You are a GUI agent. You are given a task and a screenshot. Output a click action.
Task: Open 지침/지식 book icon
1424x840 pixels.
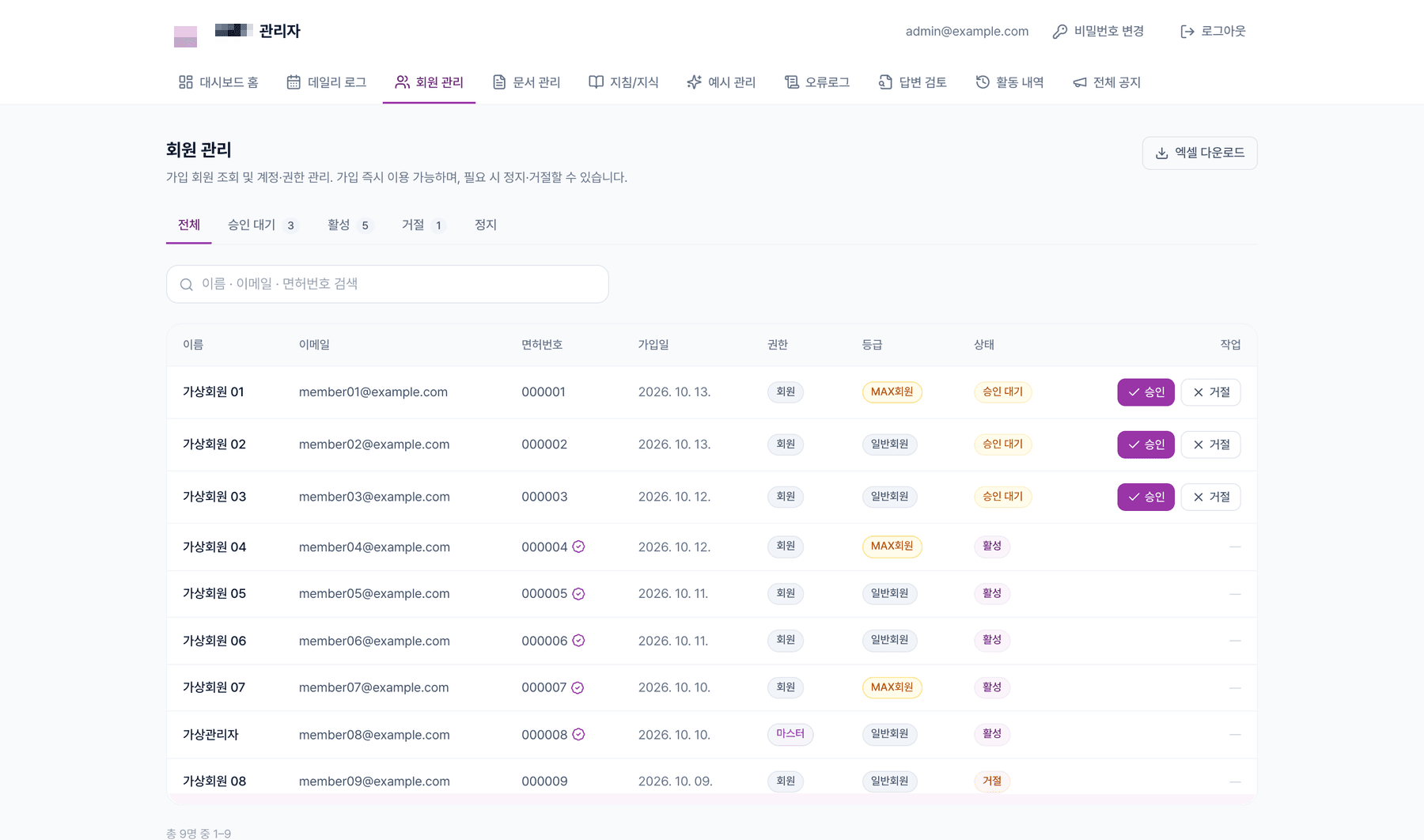[596, 82]
